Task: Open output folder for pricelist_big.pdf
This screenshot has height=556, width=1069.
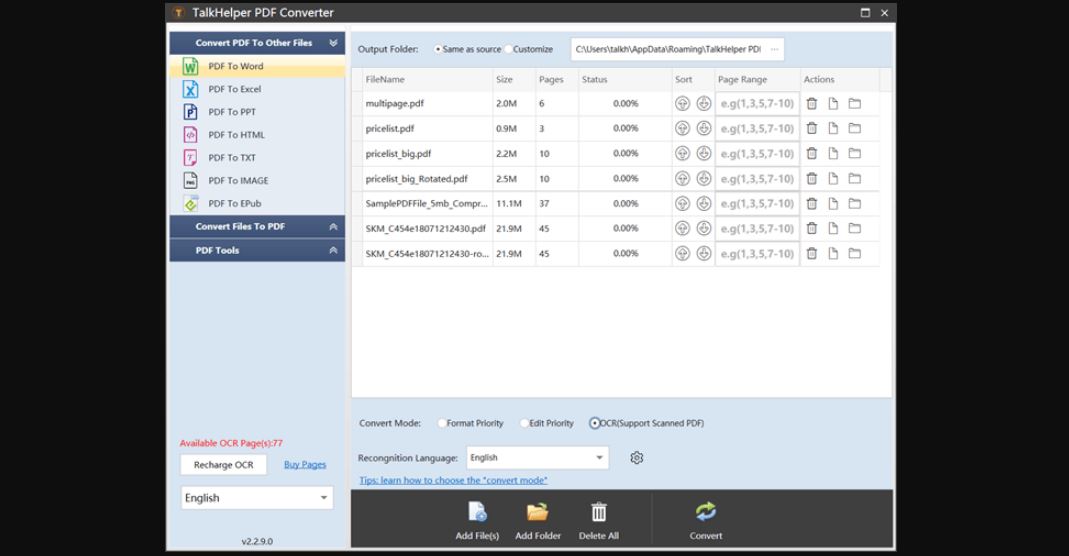Action: (854, 153)
